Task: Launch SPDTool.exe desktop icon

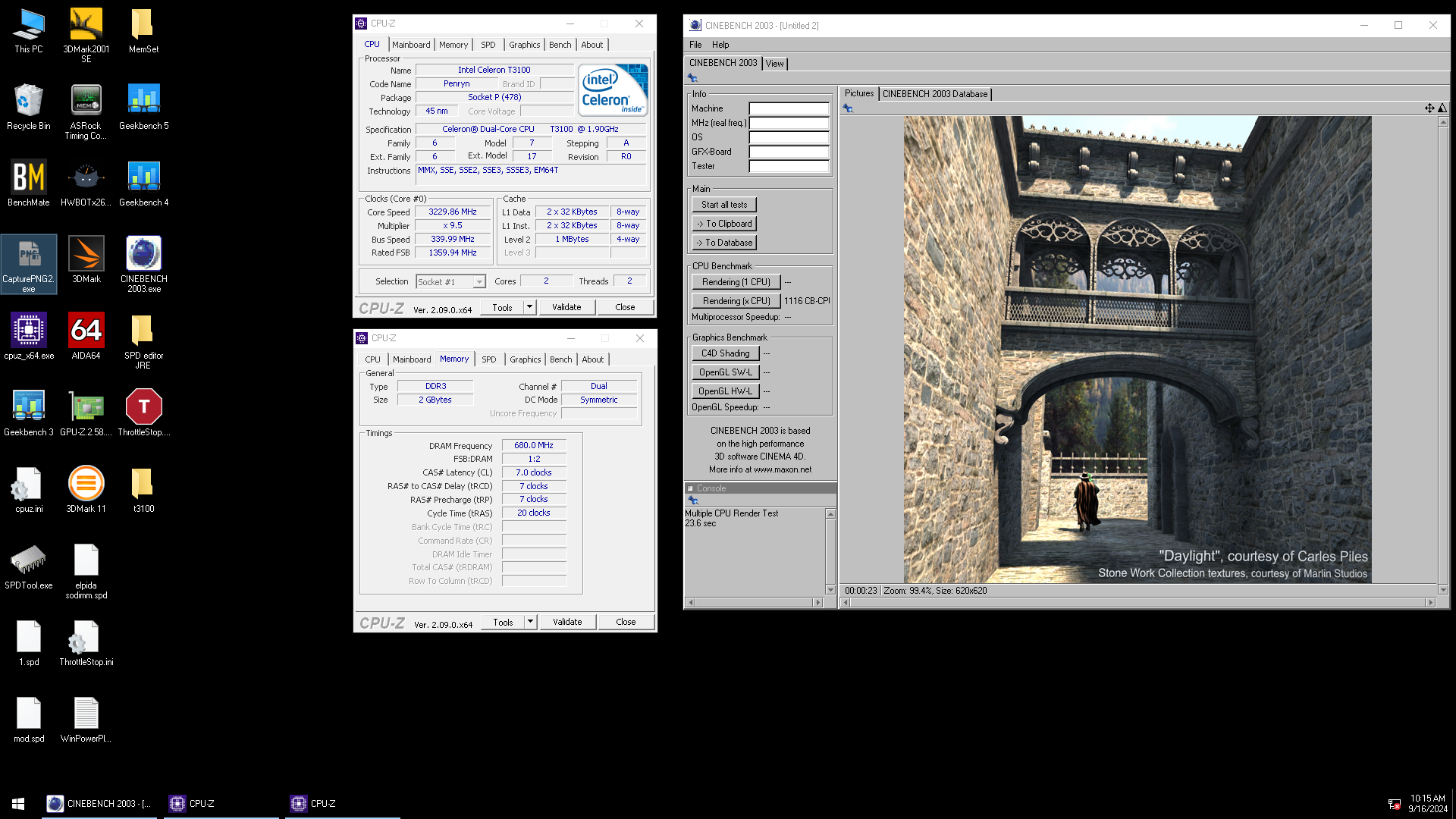Action: tap(29, 566)
